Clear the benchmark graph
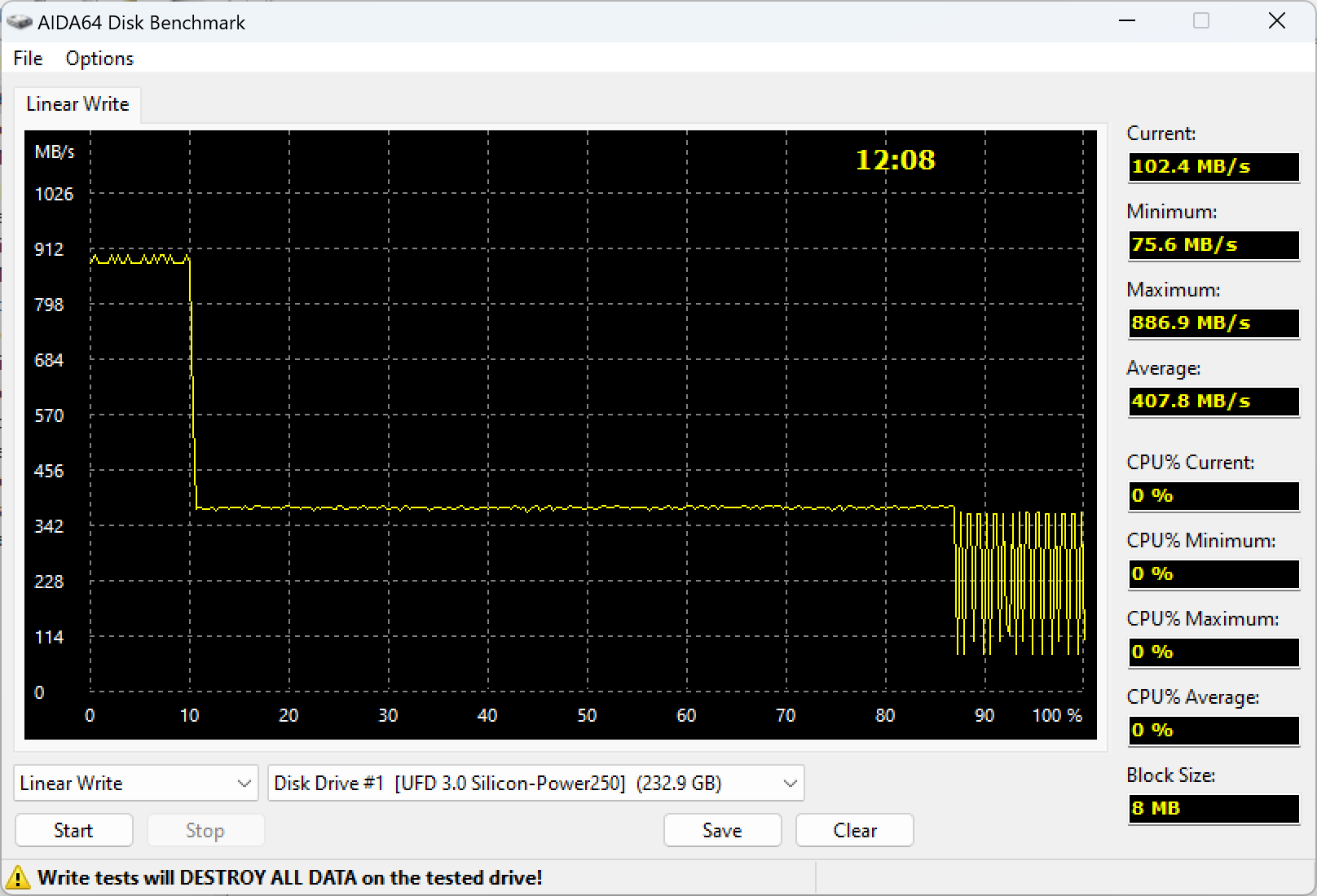 (855, 830)
